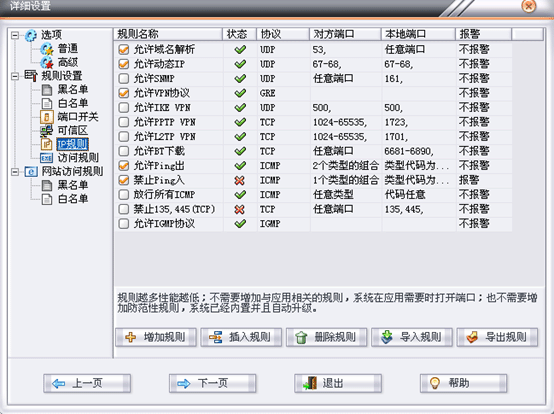Collapse the 选项 tree node
The height and width of the screenshot is (414, 554).
click(x=15, y=35)
